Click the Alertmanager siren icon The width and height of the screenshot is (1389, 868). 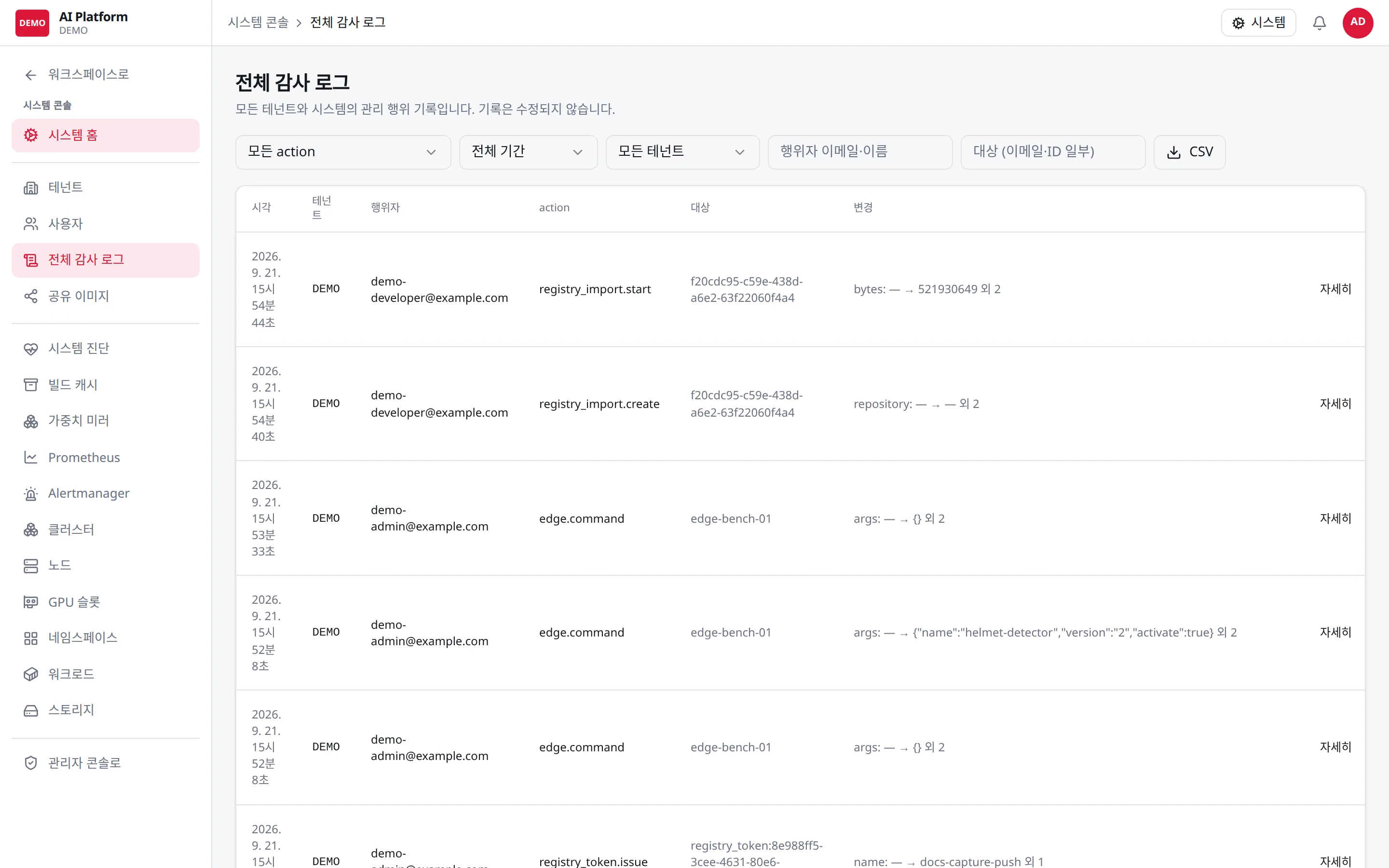pos(30,494)
